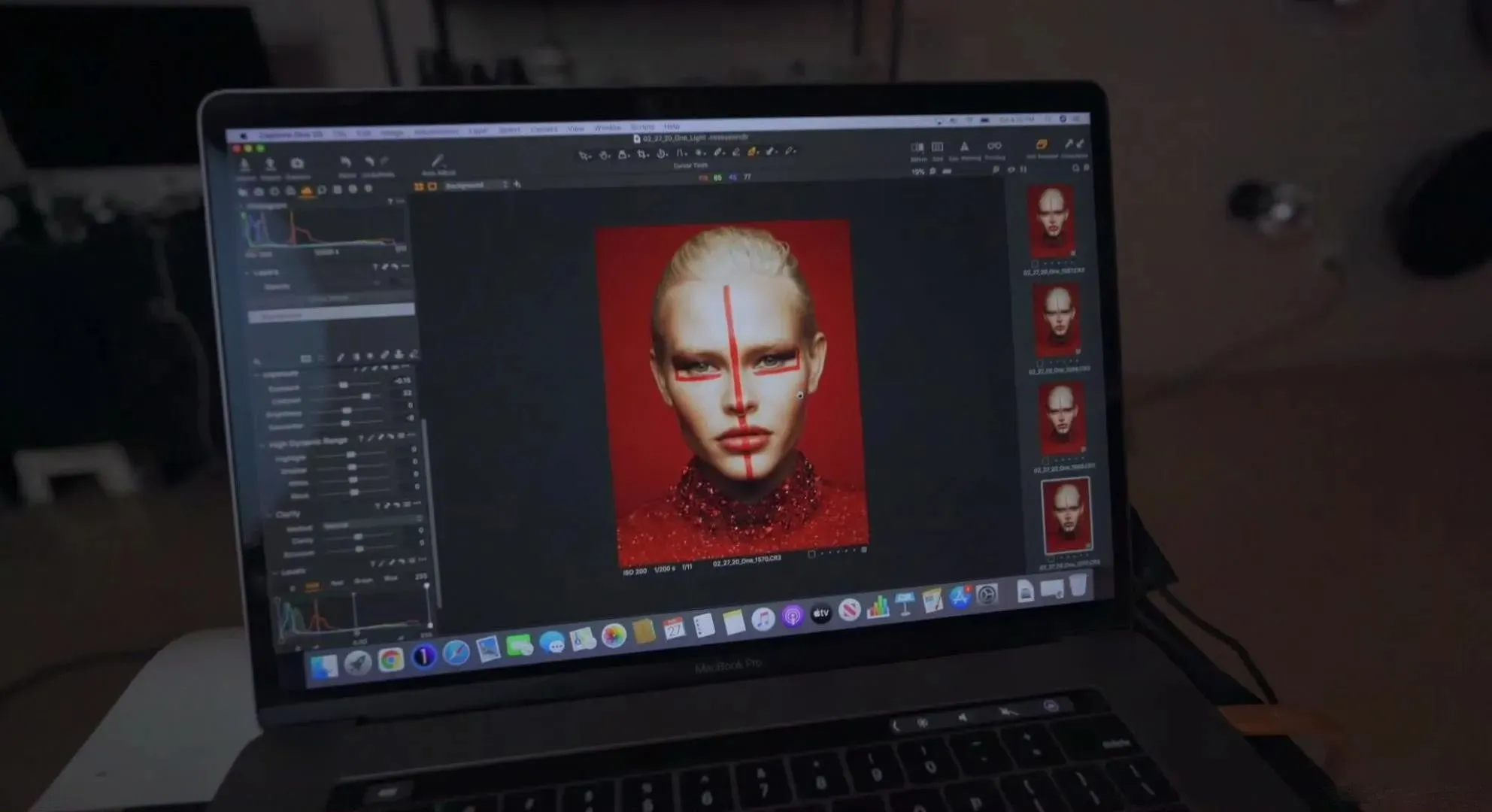Open the View menu
The height and width of the screenshot is (812, 1492).
tap(575, 129)
